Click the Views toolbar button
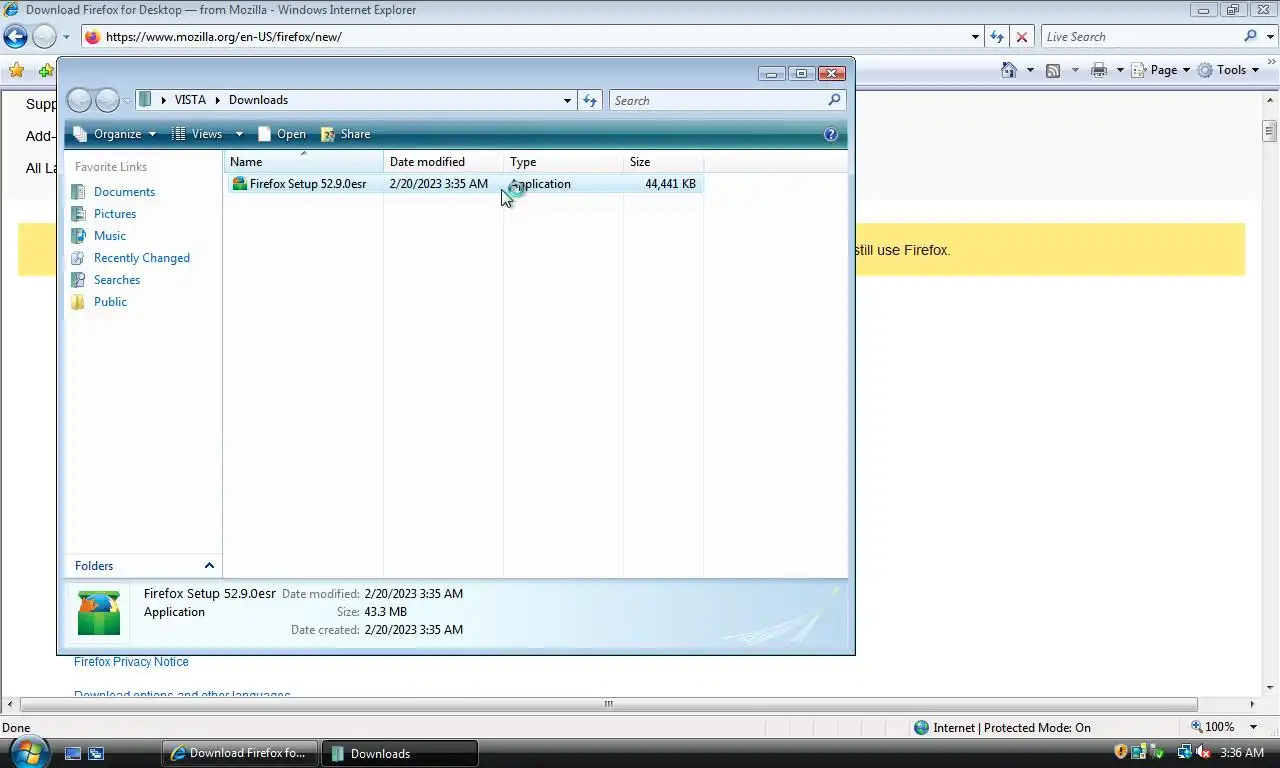 (x=198, y=134)
